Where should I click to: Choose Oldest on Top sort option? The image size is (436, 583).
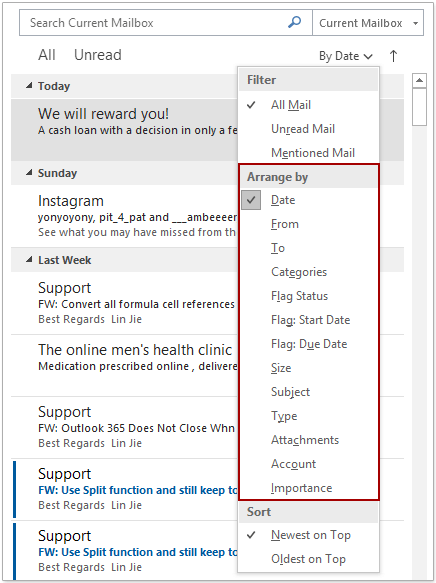pos(309,559)
